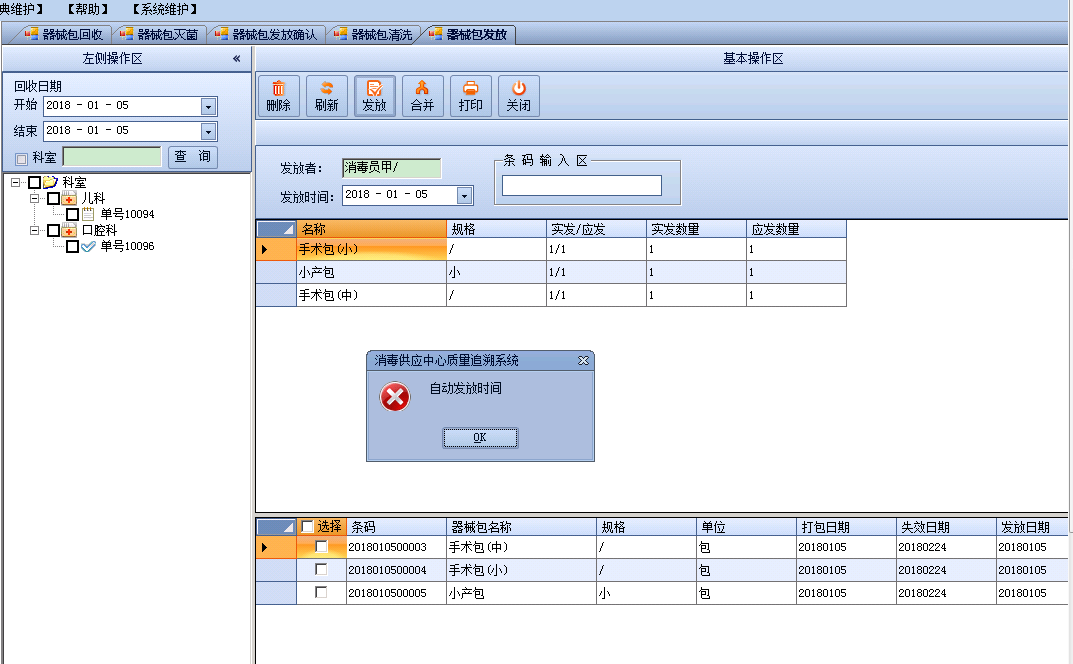
Task: Check the box for barcode 2018010500004
Action: tap(321, 569)
